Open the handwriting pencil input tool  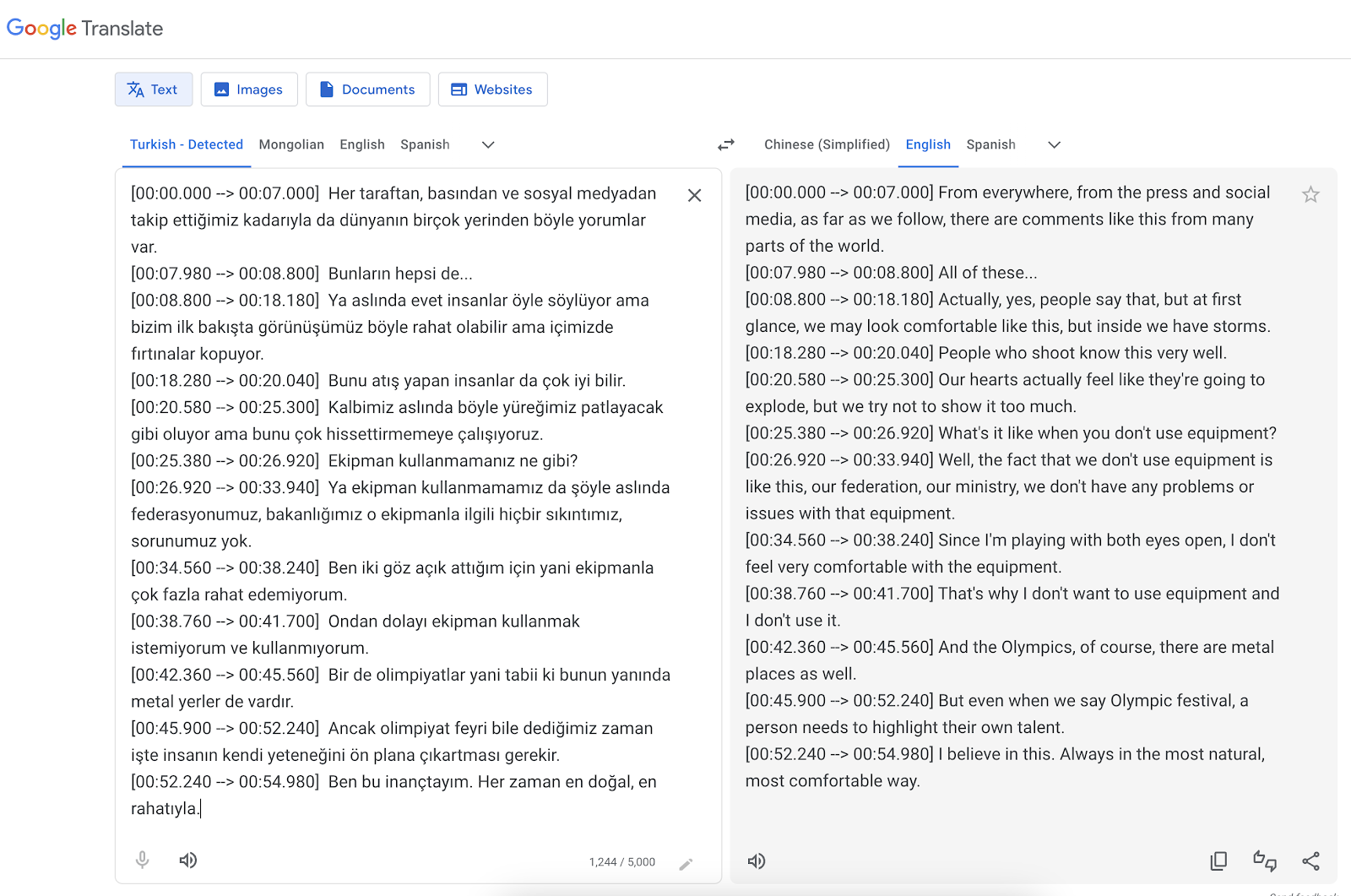click(686, 863)
